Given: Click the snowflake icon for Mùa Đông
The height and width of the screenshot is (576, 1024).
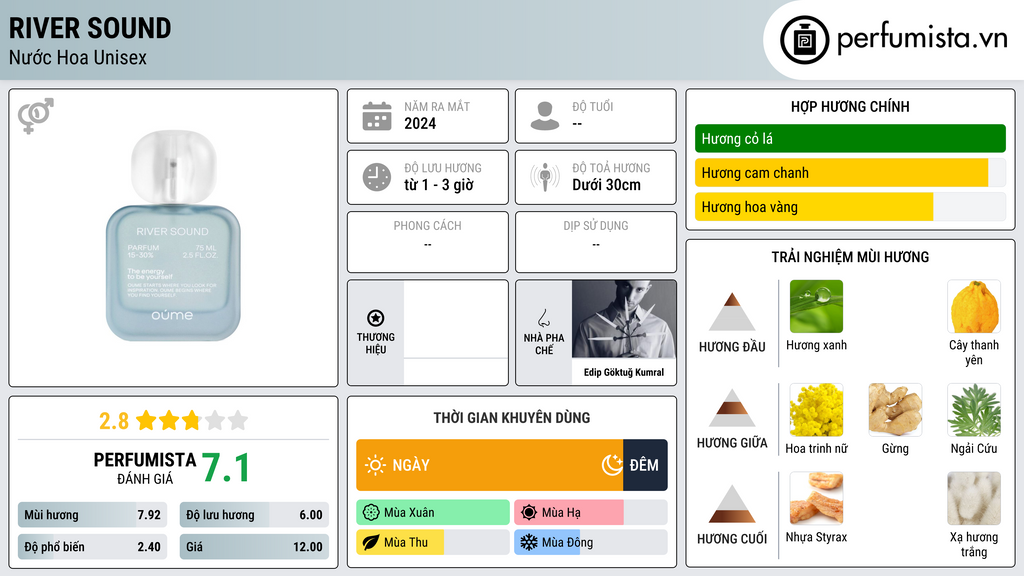Looking at the screenshot, I should coord(528,542).
